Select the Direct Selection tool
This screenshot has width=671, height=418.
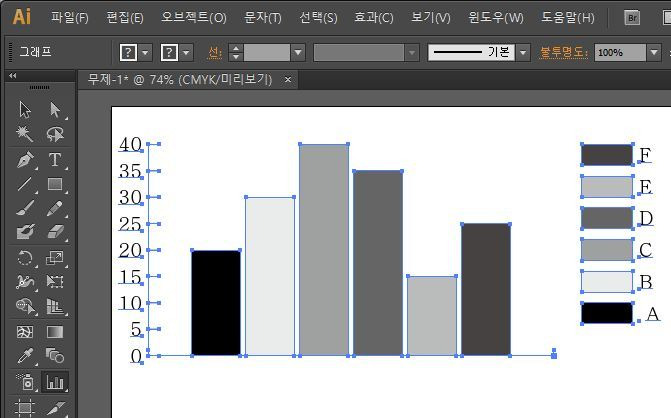(x=55, y=110)
